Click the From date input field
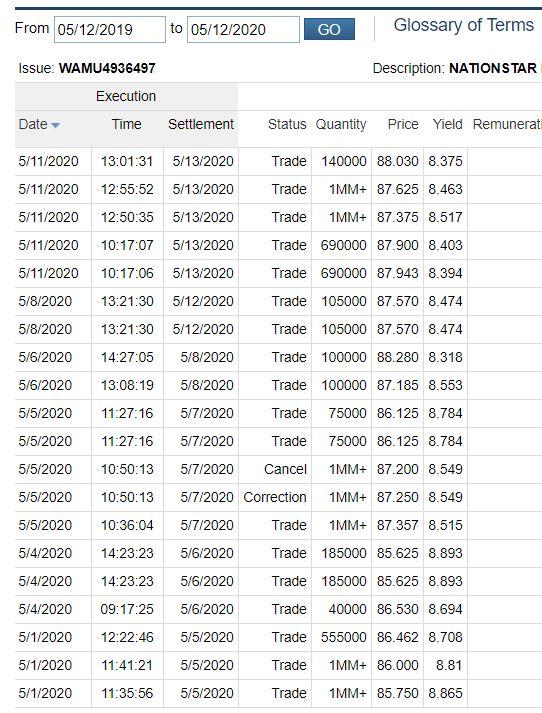Image resolution: width=542 pixels, height=713 pixels. click(x=110, y=30)
